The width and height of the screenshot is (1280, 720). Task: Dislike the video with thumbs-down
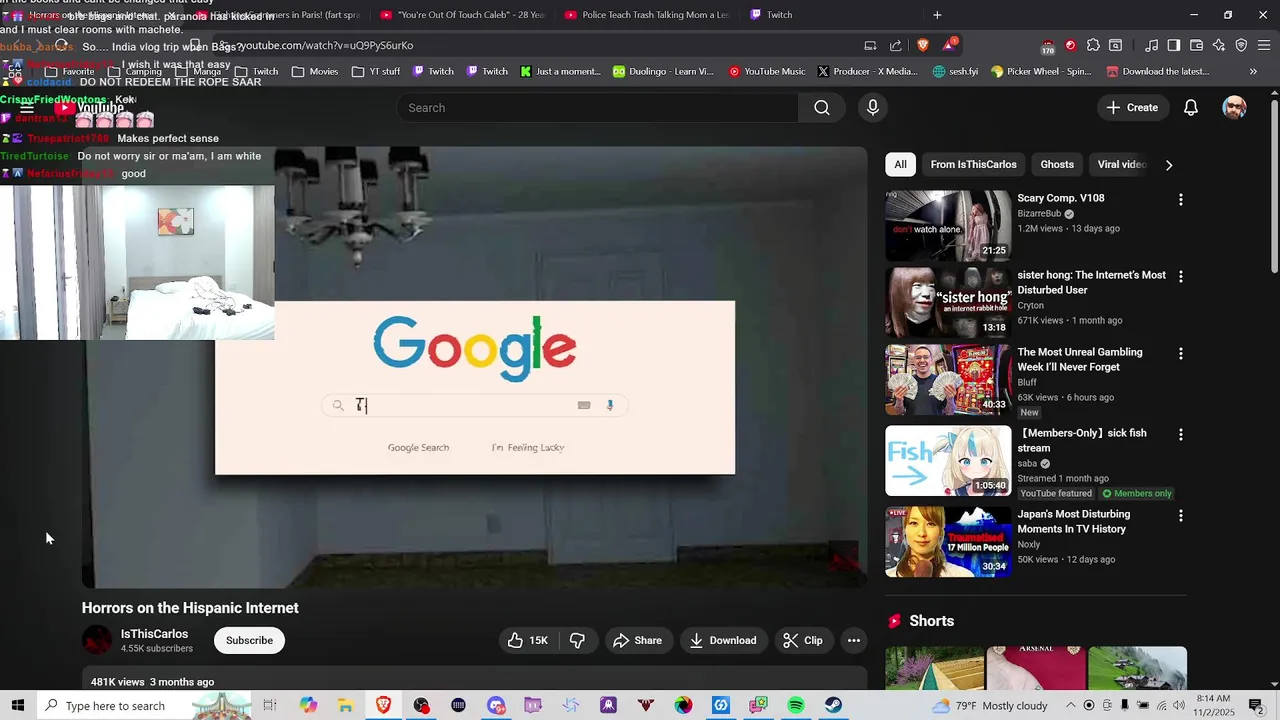[x=577, y=640]
